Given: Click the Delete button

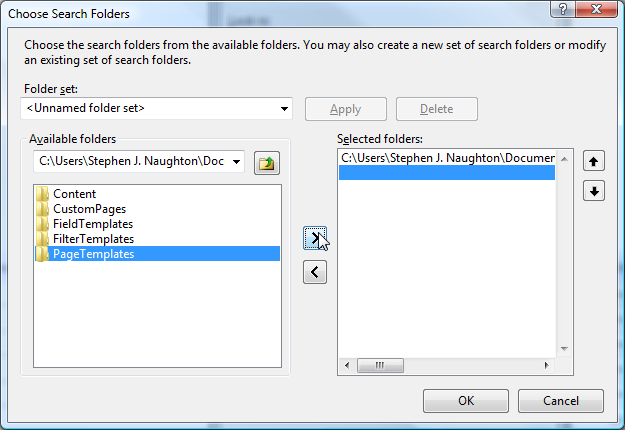Looking at the screenshot, I should [x=436, y=109].
